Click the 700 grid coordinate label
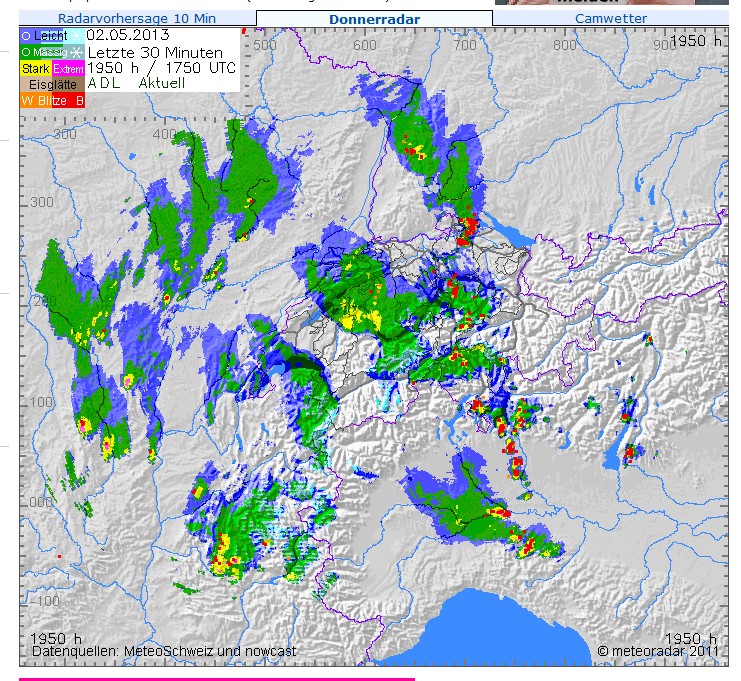 click(465, 45)
